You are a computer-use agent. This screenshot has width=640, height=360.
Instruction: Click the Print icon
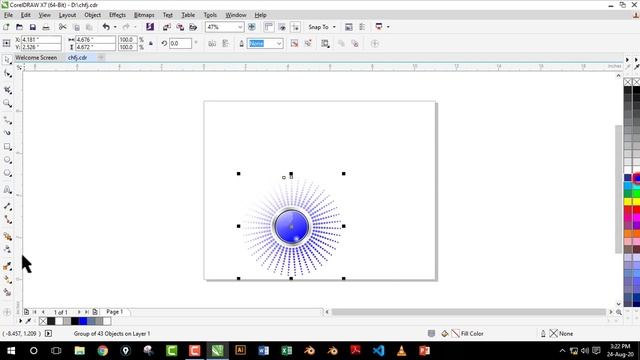tap(46, 27)
